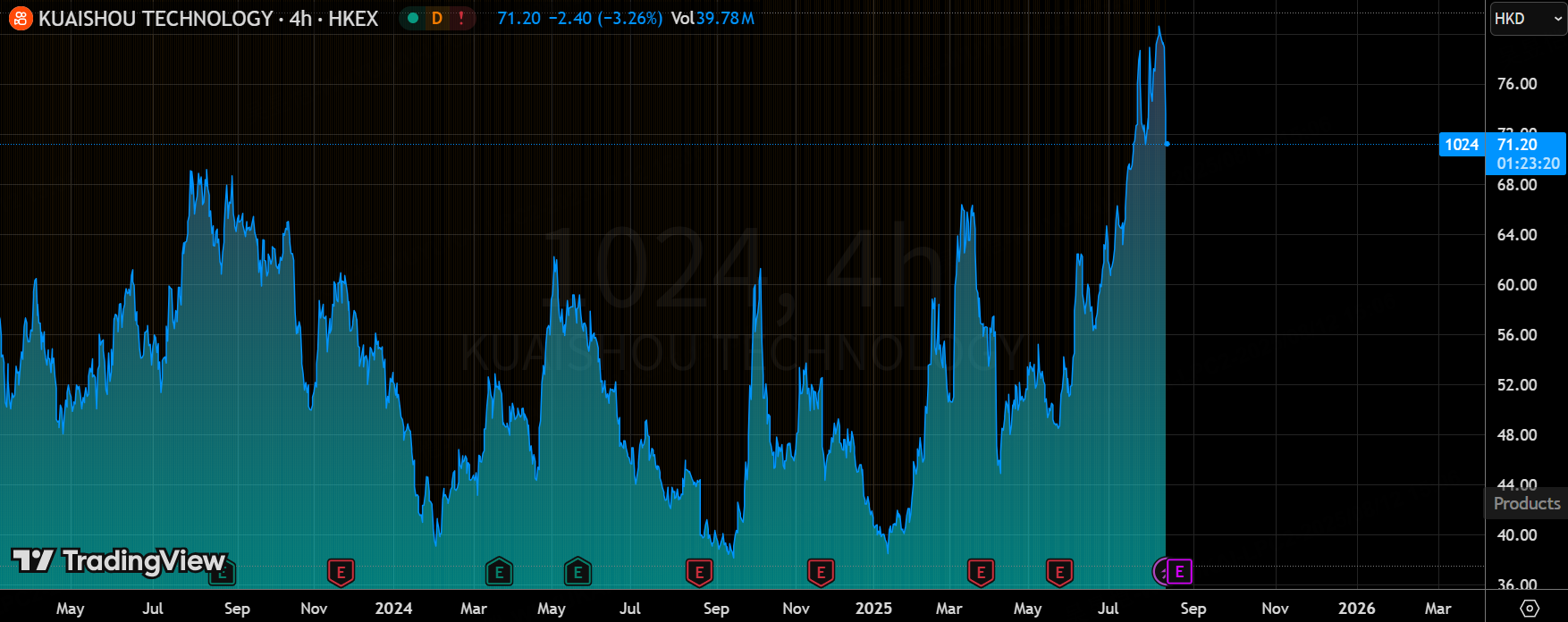Open green earnings marker near May 2024
The width and height of the screenshot is (1568, 622).
click(x=577, y=572)
